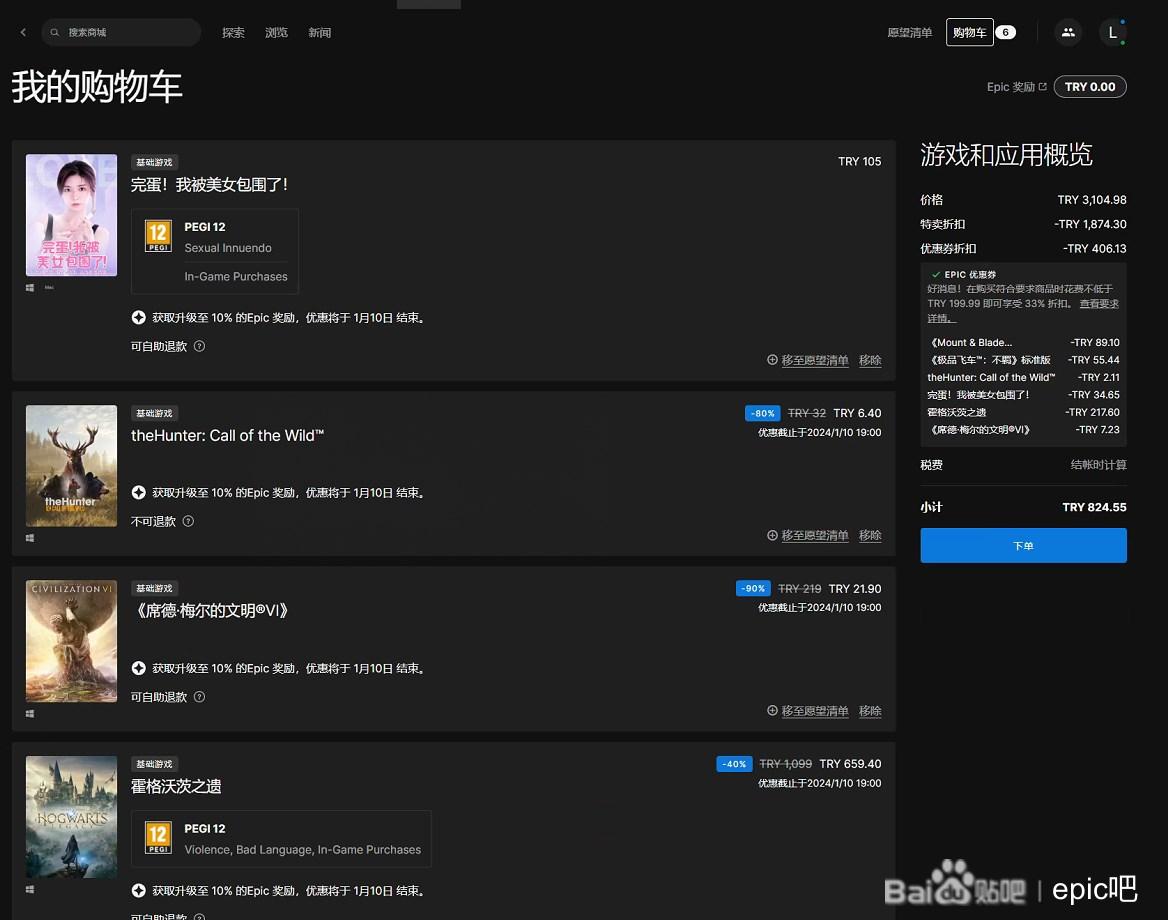Click the 基础游戏 tag above theHunter
The width and height of the screenshot is (1168, 920).
click(154, 413)
